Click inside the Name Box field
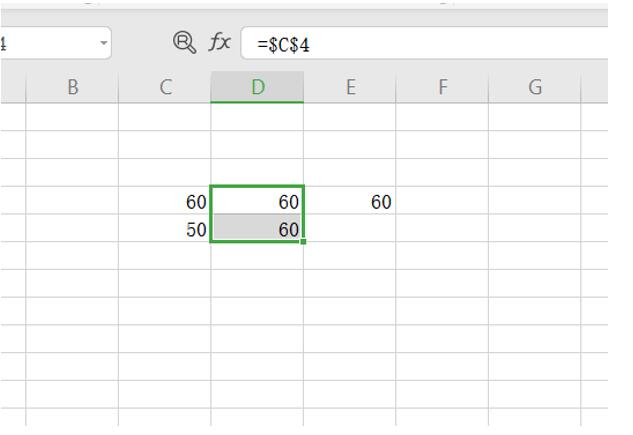The image size is (633, 435). point(45,44)
